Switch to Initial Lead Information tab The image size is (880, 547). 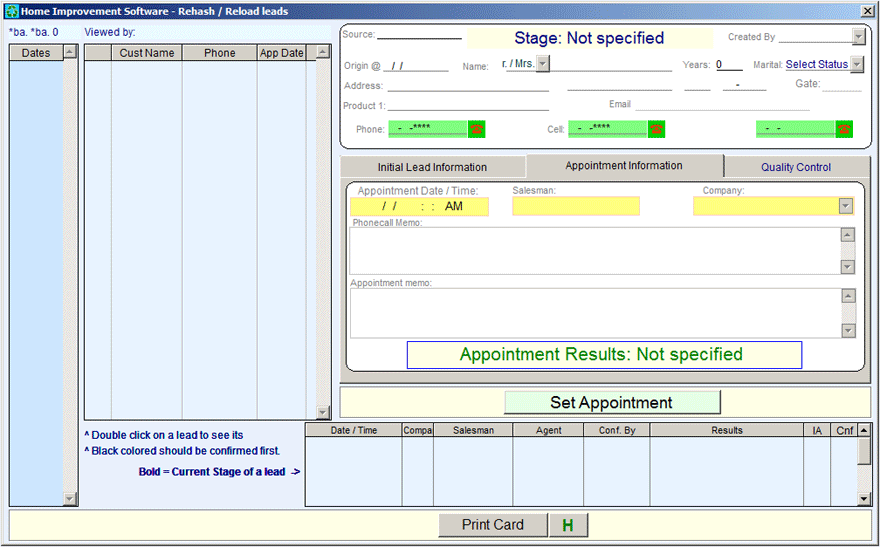(432, 167)
